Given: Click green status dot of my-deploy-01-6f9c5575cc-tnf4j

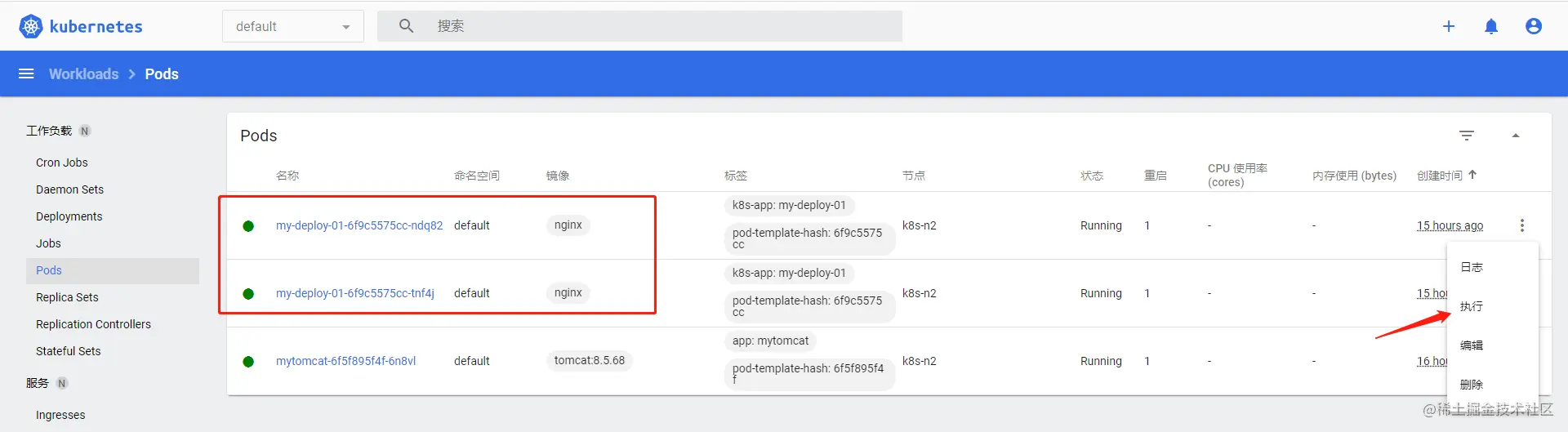Looking at the screenshot, I should [x=248, y=294].
